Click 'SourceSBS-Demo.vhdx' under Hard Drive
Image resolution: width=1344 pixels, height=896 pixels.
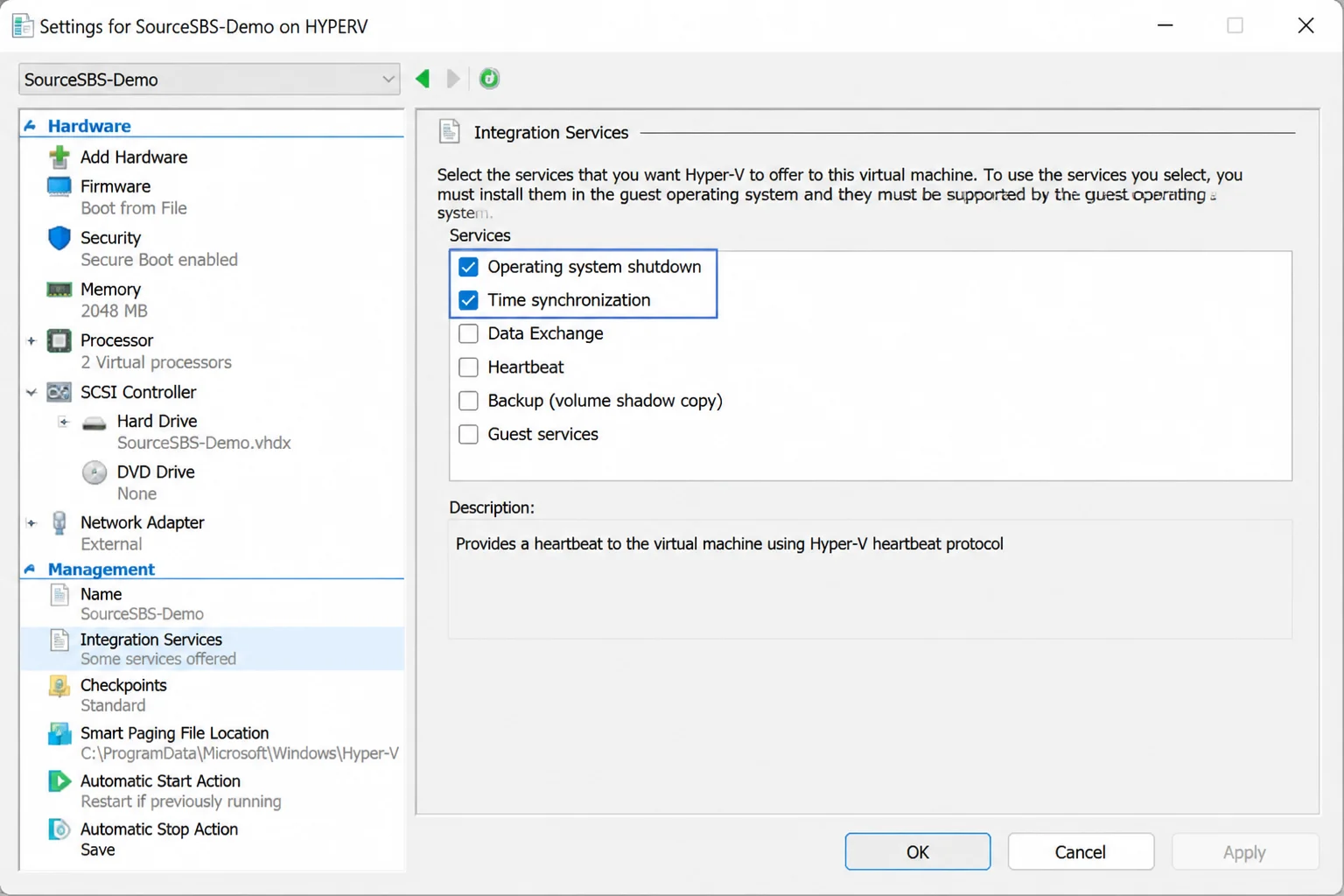coord(204,443)
